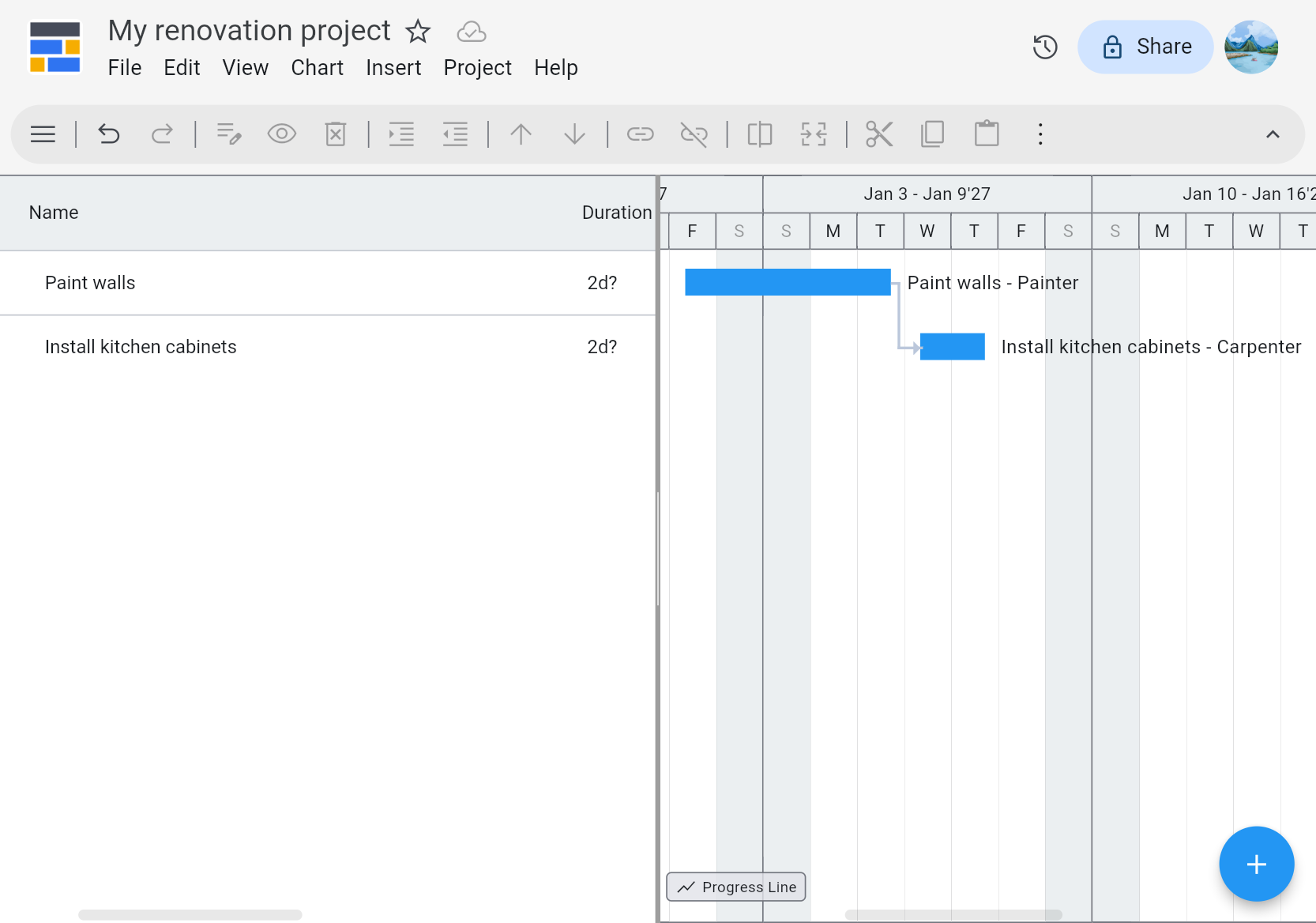This screenshot has height=923, width=1316.
Task: Open the hamburger menu in toolbar
Action: click(x=43, y=134)
